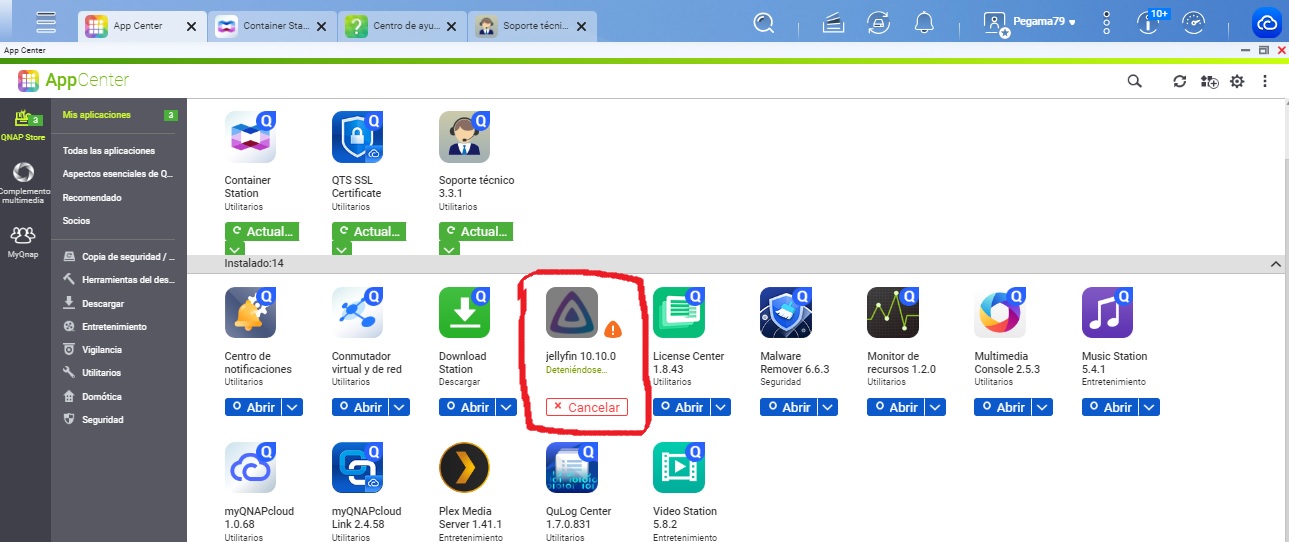Open AppCenter settings gear icon
The image size is (1289, 542).
tap(1237, 82)
